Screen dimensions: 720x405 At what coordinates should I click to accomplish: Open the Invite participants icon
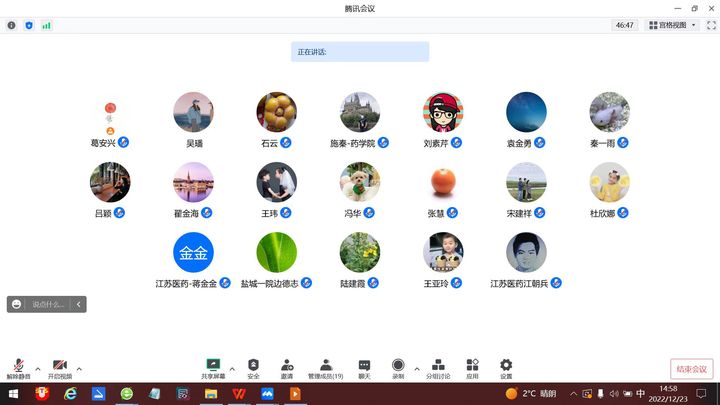287,367
